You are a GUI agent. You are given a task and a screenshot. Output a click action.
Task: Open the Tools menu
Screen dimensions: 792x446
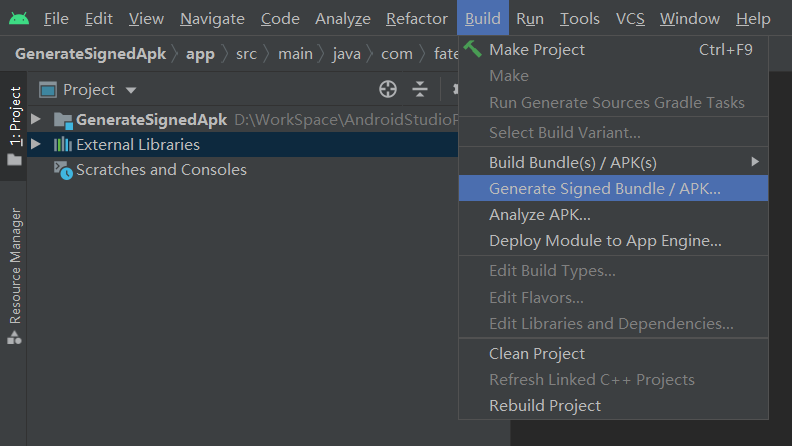tap(580, 19)
